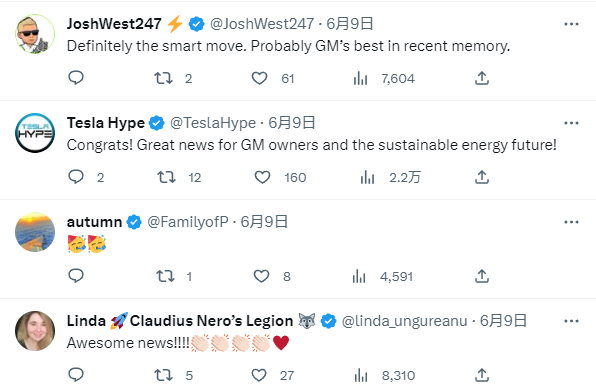Open more options on Linda's tweet

tap(571, 321)
